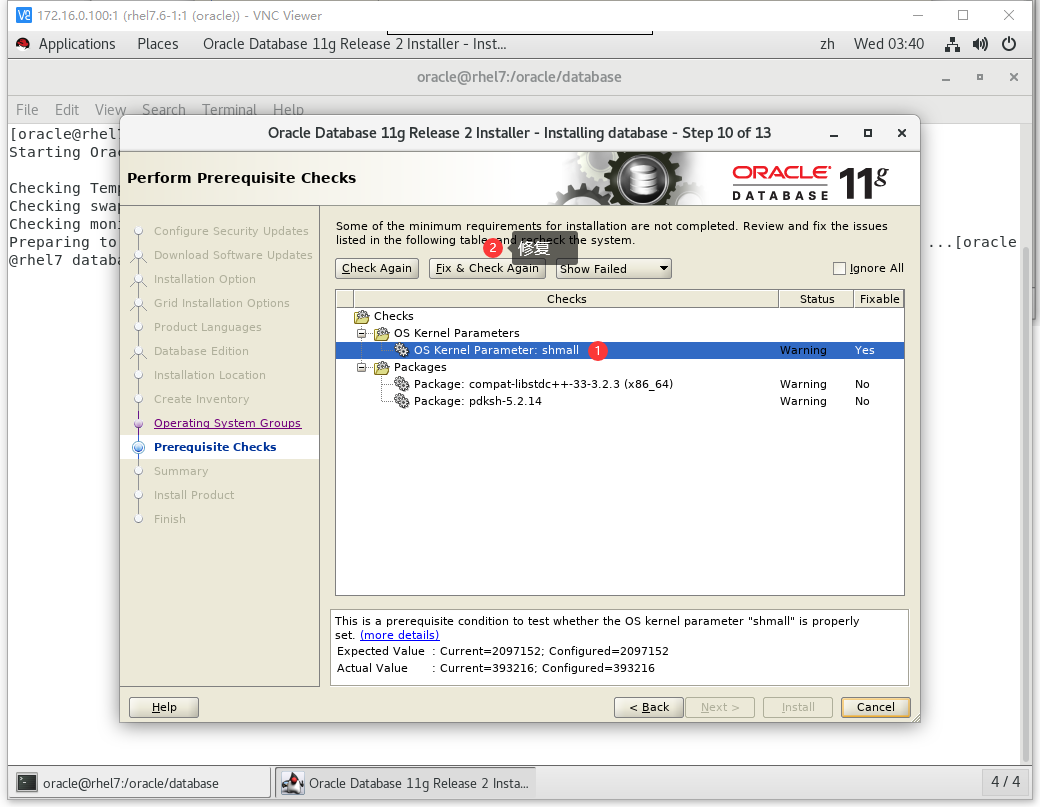Open the Show Failed dropdown
1040x807 pixels.
(x=614, y=269)
